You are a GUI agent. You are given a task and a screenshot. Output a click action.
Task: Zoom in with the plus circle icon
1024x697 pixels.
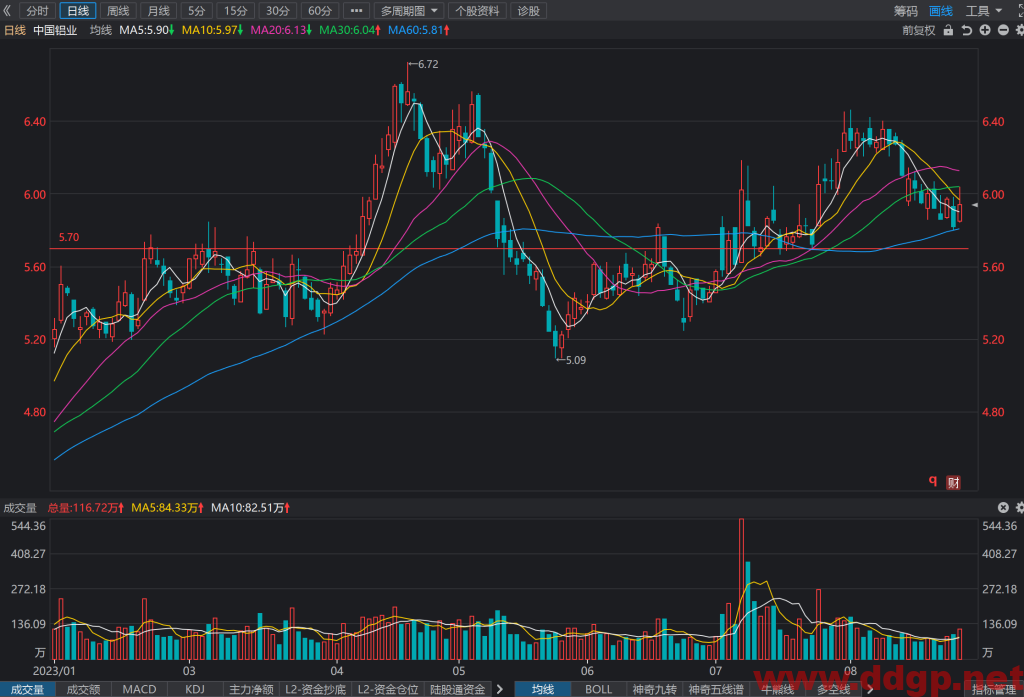(985, 30)
